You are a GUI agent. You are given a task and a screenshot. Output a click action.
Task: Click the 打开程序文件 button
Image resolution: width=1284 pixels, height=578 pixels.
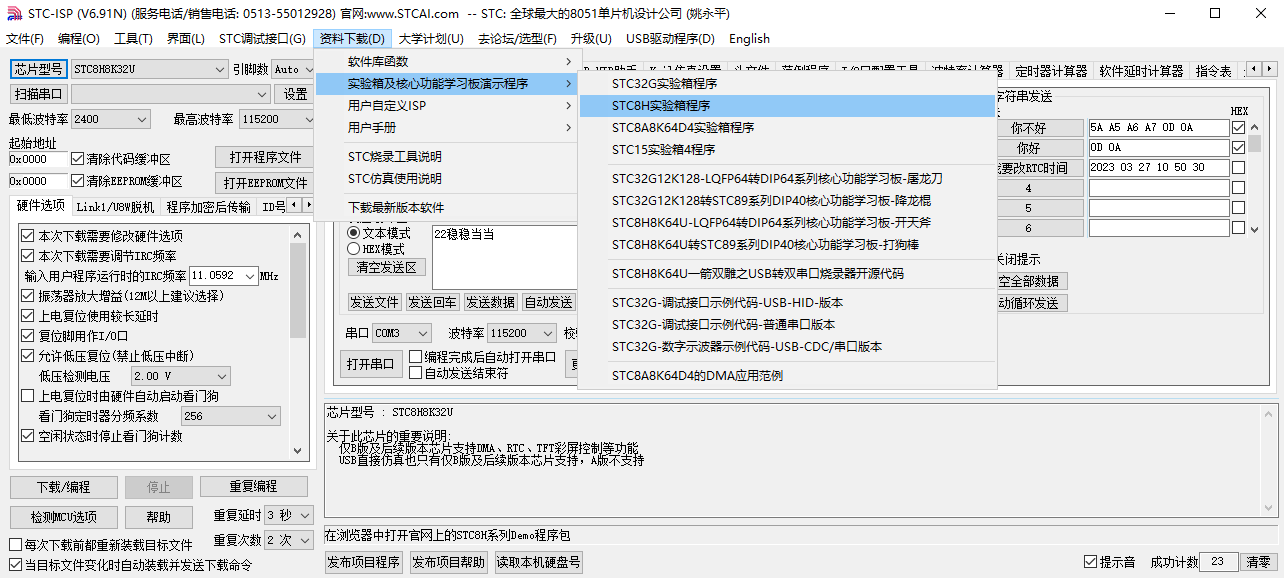[265, 158]
